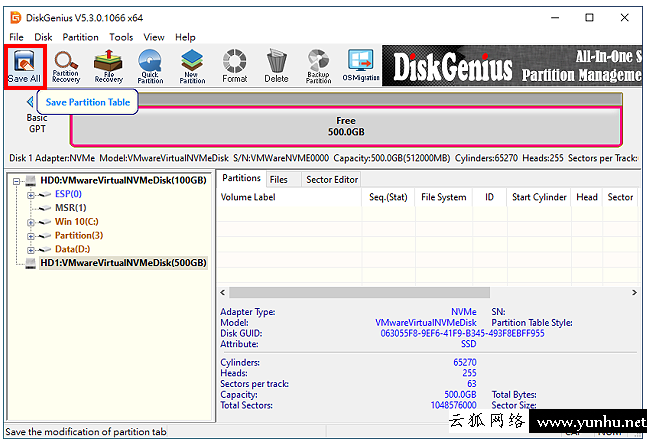Viewport: 650px width, 444px height.
Task: Open the View menu
Action: point(154,37)
